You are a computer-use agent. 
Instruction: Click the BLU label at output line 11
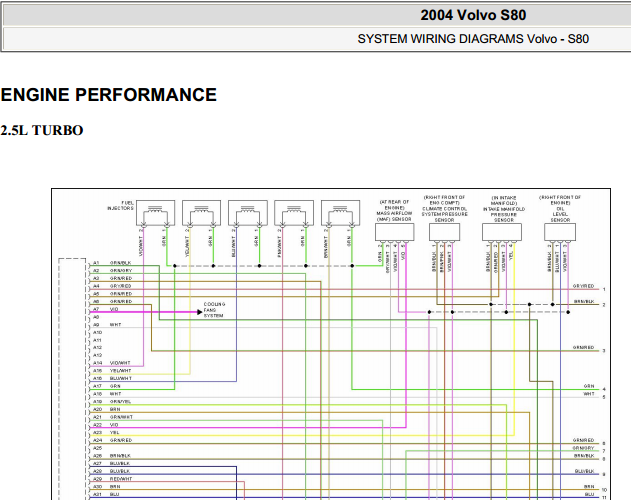[590, 494]
